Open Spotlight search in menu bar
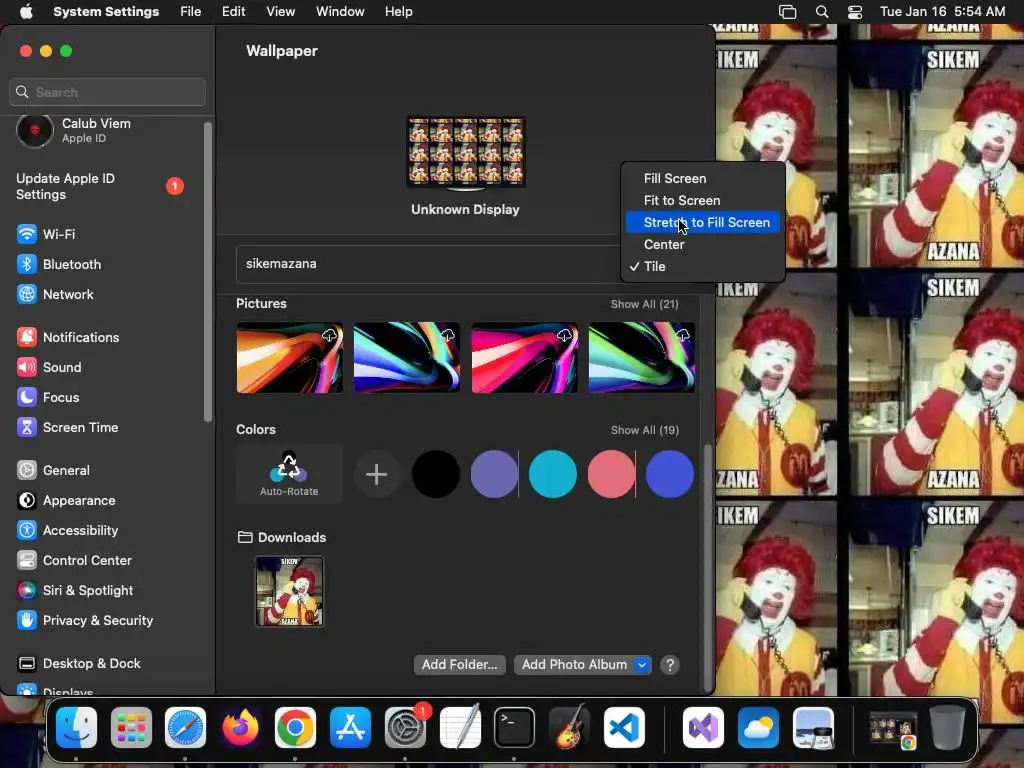Screen dimensions: 1024x768 click(822, 12)
